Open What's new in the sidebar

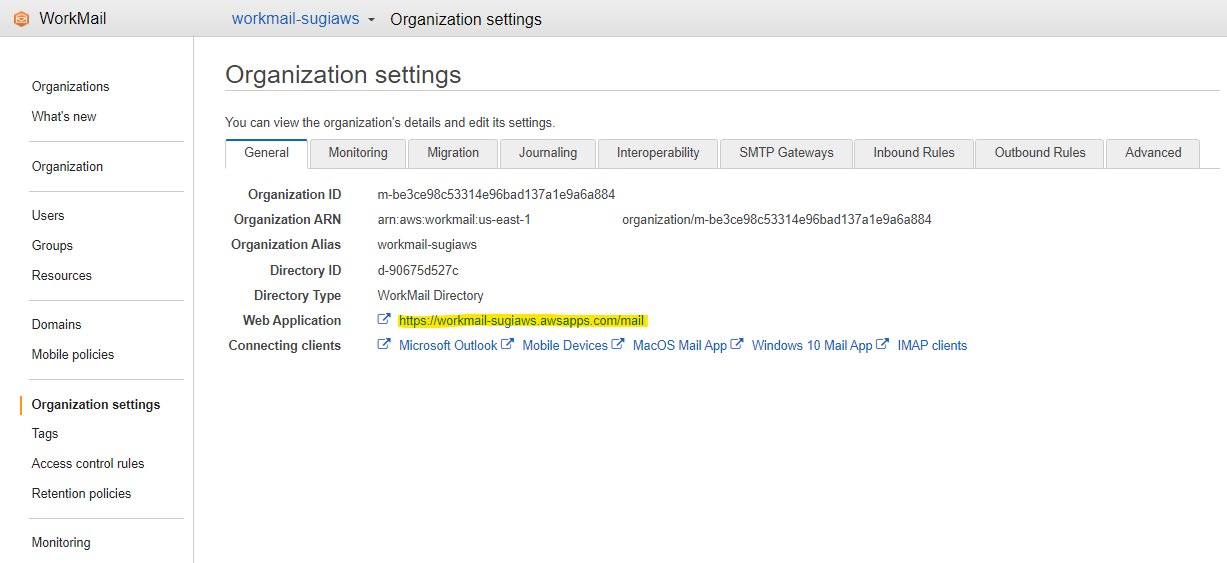(64, 117)
